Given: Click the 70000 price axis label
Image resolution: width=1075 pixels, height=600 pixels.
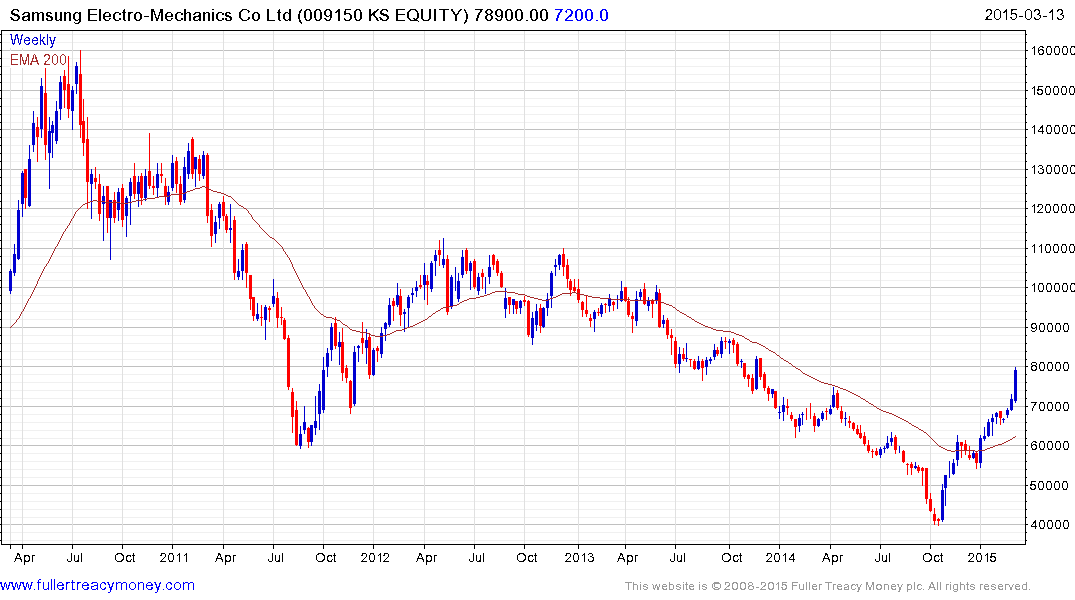Looking at the screenshot, I should (1050, 406).
